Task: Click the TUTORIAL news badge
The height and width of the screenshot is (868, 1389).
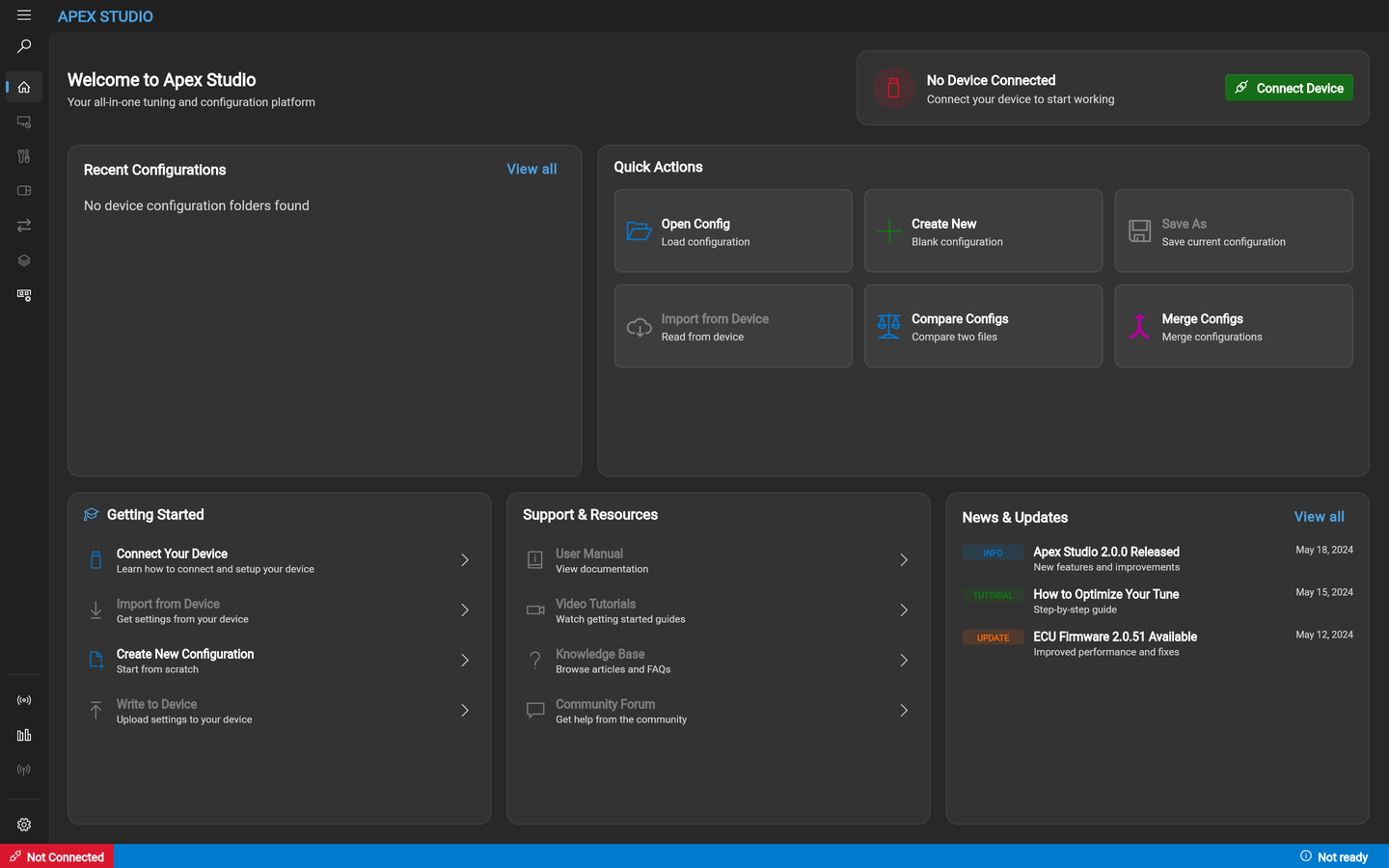Action: click(993, 595)
